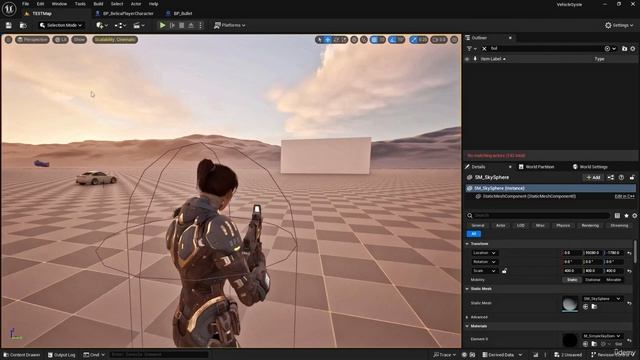Click the Edit in C++ link
The width and height of the screenshot is (640, 360).
pos(624,196)
